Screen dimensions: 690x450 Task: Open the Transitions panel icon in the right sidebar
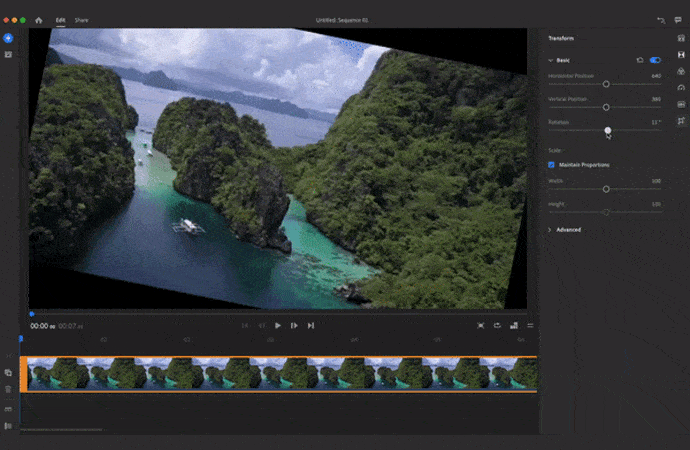[681, 55]
